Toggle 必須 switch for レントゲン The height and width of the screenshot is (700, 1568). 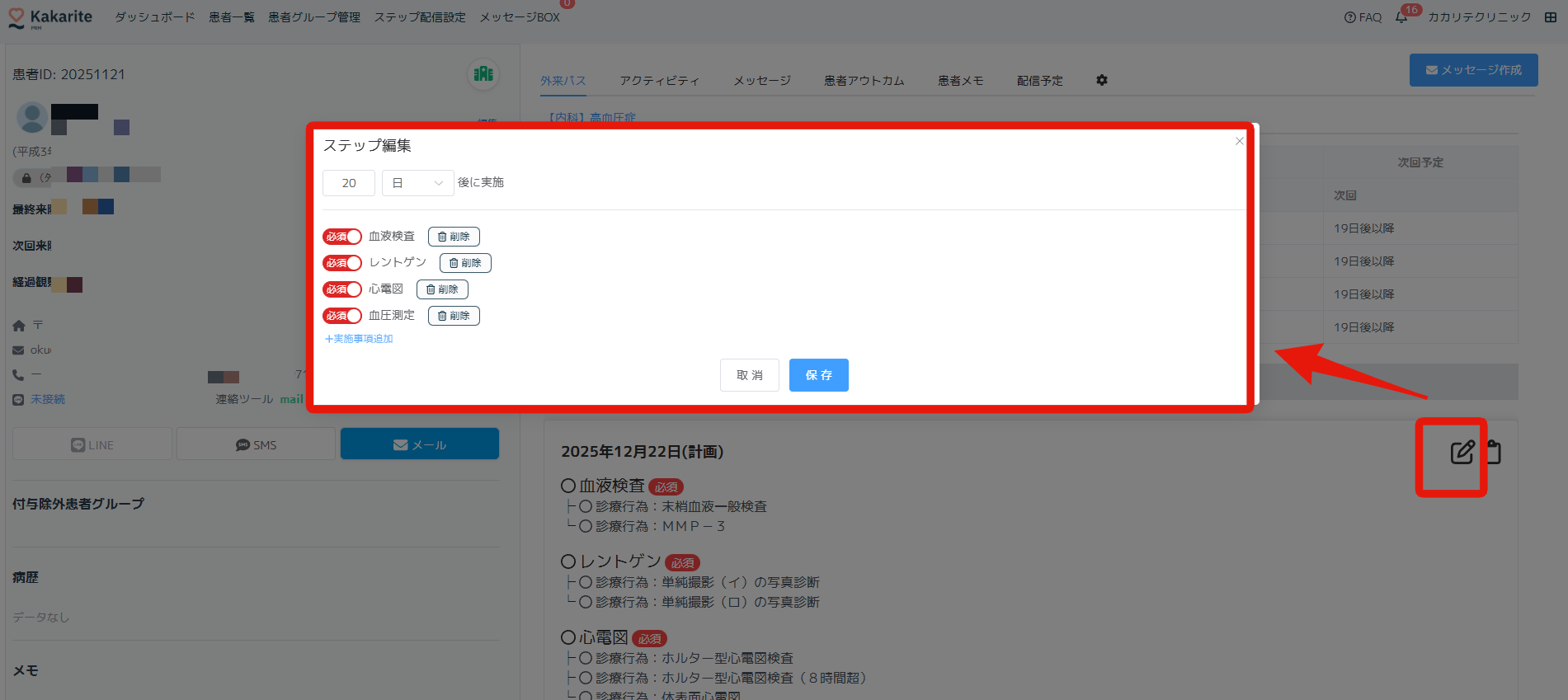click(x=342, y=263)
